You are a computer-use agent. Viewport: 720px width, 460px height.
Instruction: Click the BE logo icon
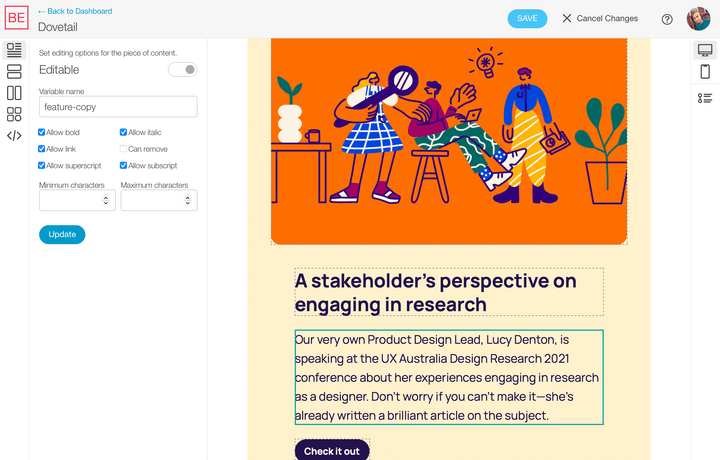click(x=15, y=18)
